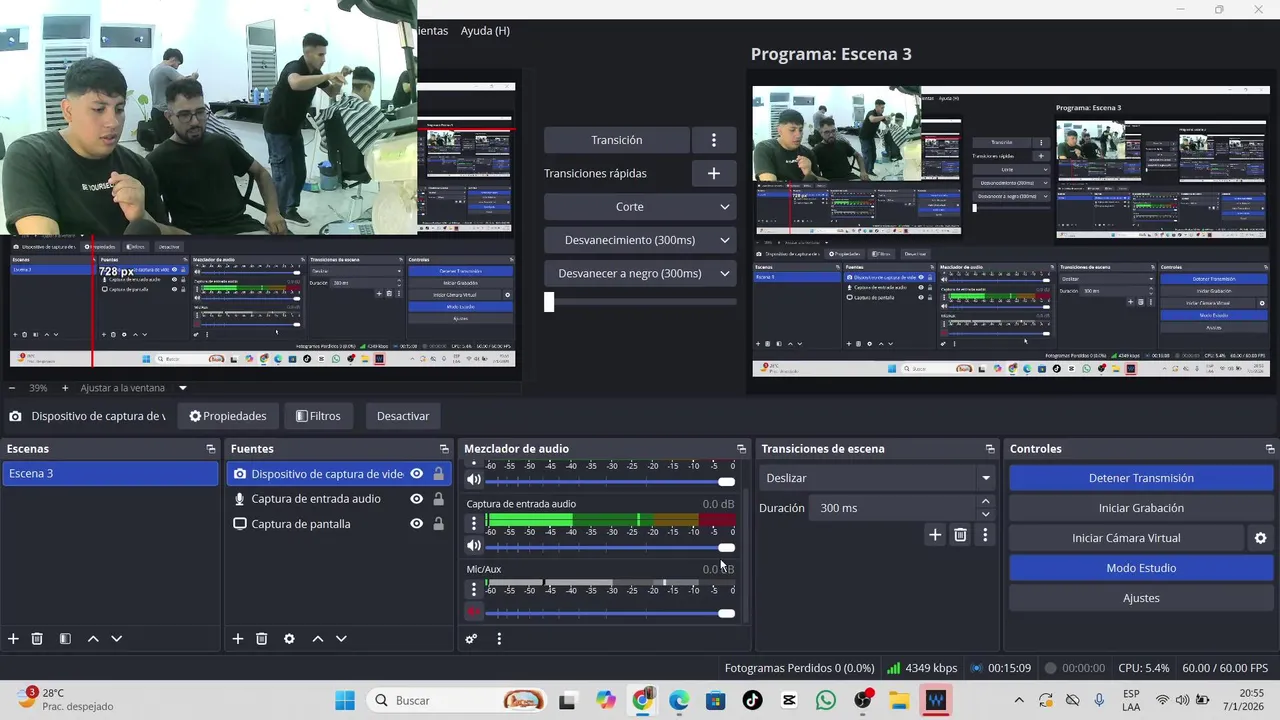1280x720 pixels.
Task: Toggle visibility of Captura de entrada audio source
Action: (x=417, y=499)
